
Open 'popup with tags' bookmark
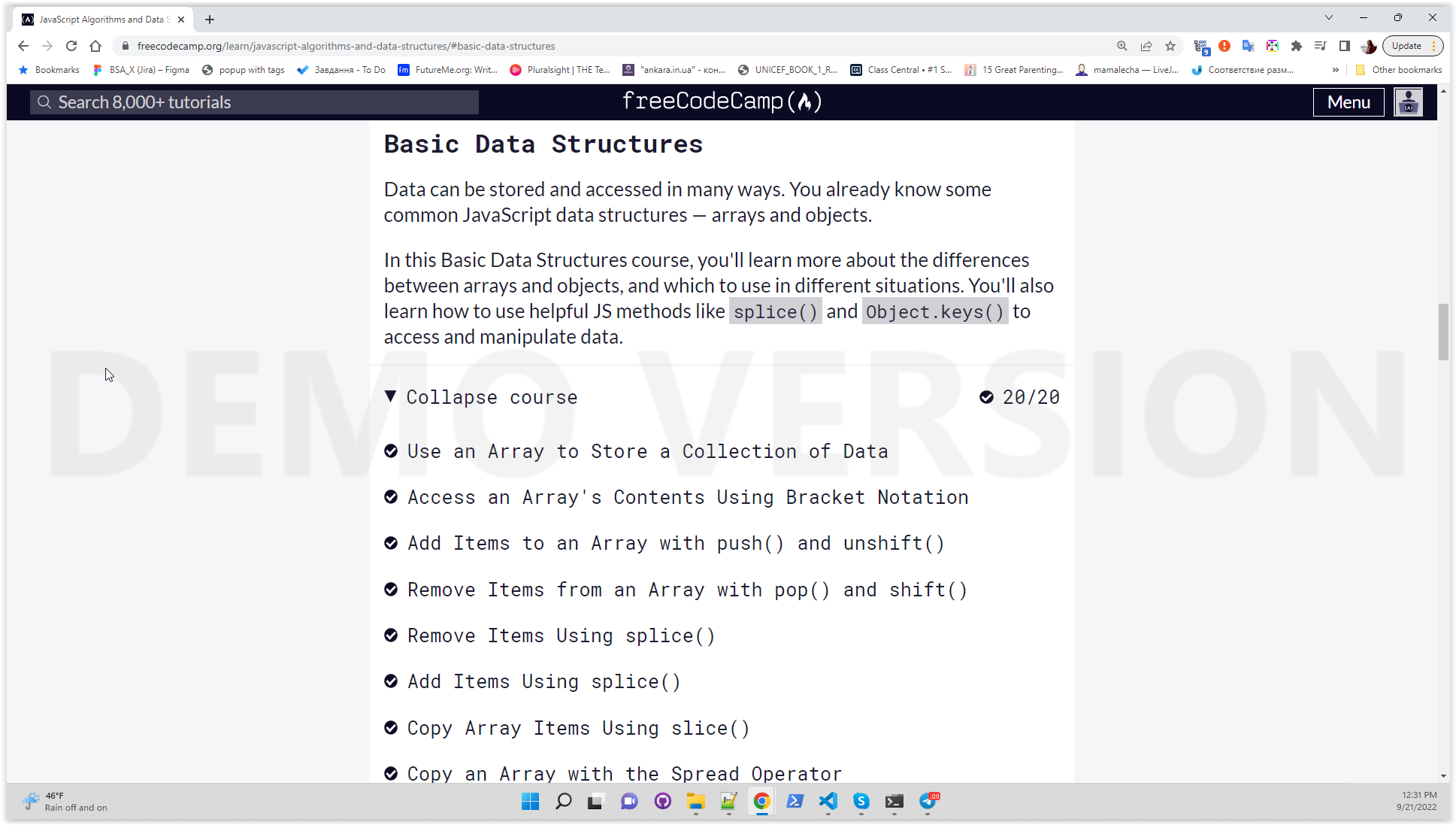[x=244, y=70]
